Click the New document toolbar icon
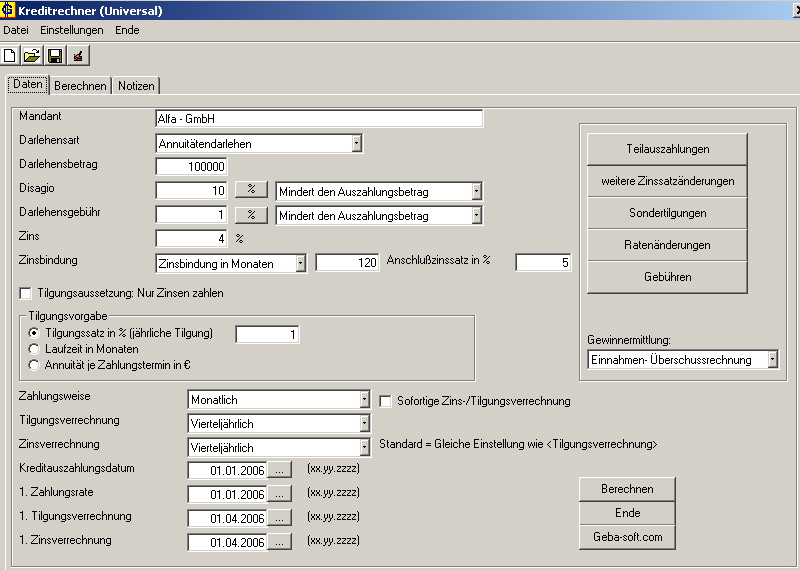The height and width of the screenshot is (570, 800). pyautogui.click(x=11, y=56)
